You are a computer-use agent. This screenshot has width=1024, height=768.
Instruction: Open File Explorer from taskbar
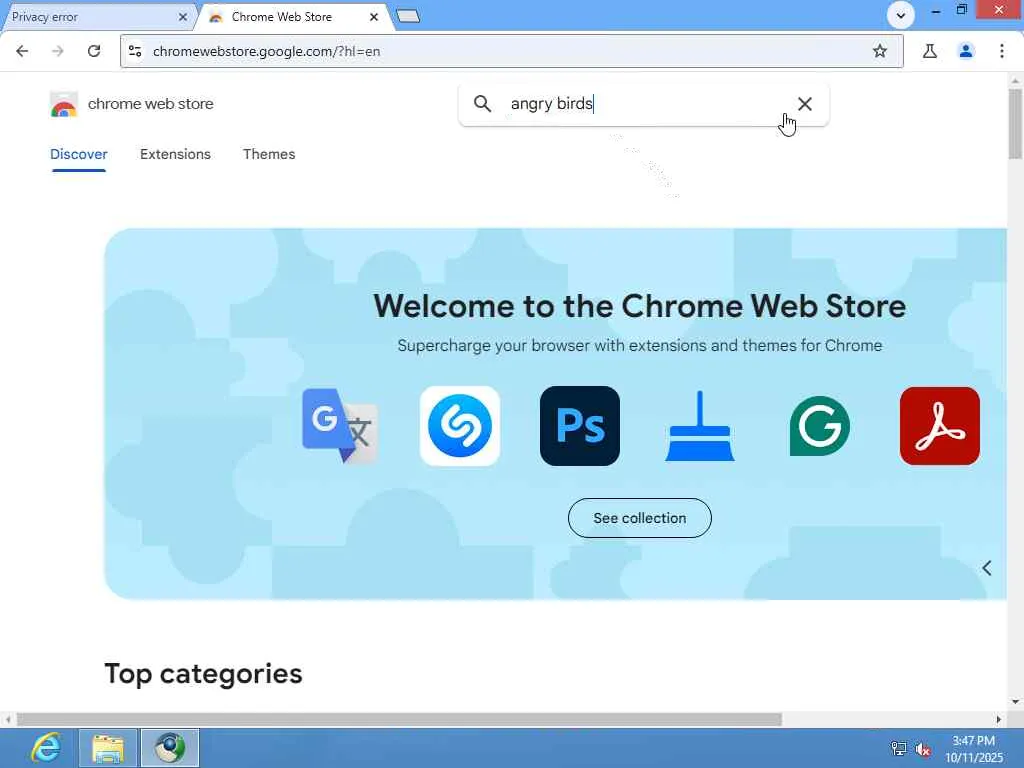(108, 748)
